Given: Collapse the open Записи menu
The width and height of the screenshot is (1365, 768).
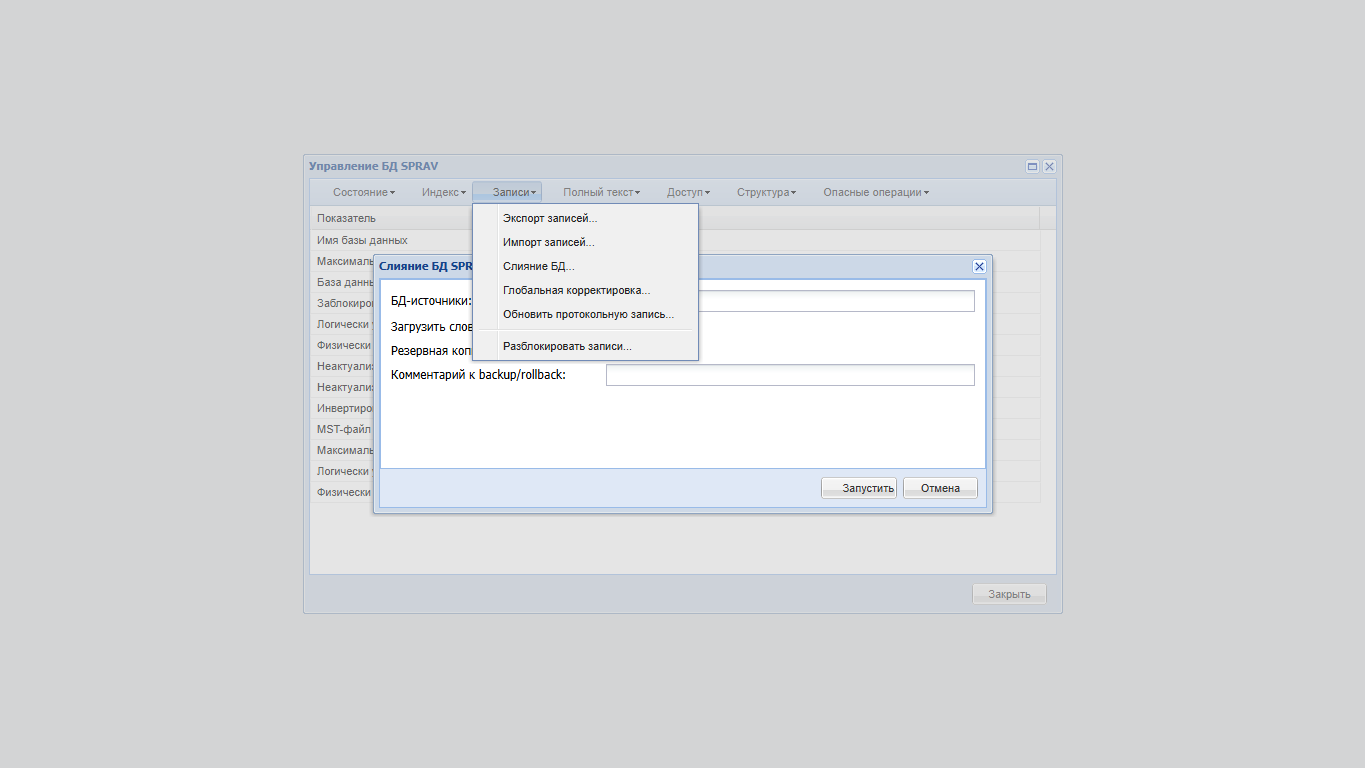Looking at the screenshot, I should click(x=507, y=192).
